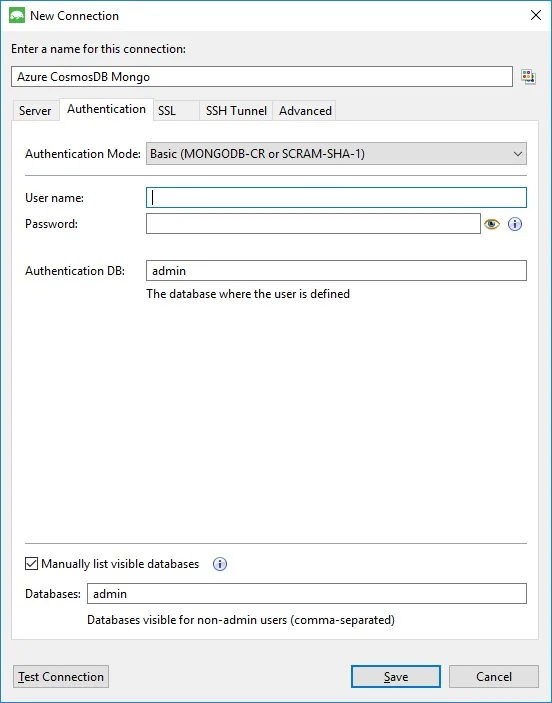Uncheck Manually list visible databases
552x703 pixels.
(31, 564)
